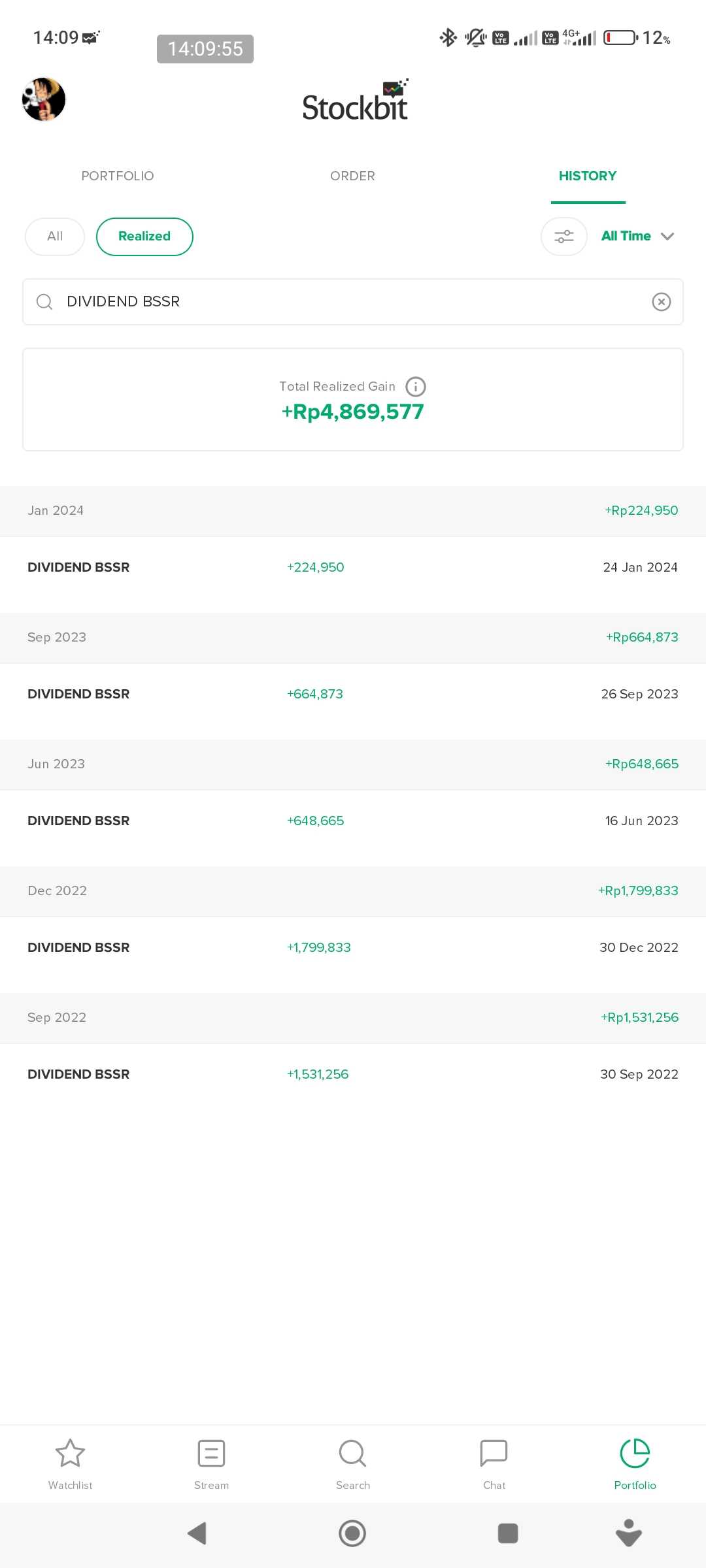706x1568 pixels.
Task: Tap the Total Realized Gain info icon
Action: pyautogui.click(x=416, y=387)
